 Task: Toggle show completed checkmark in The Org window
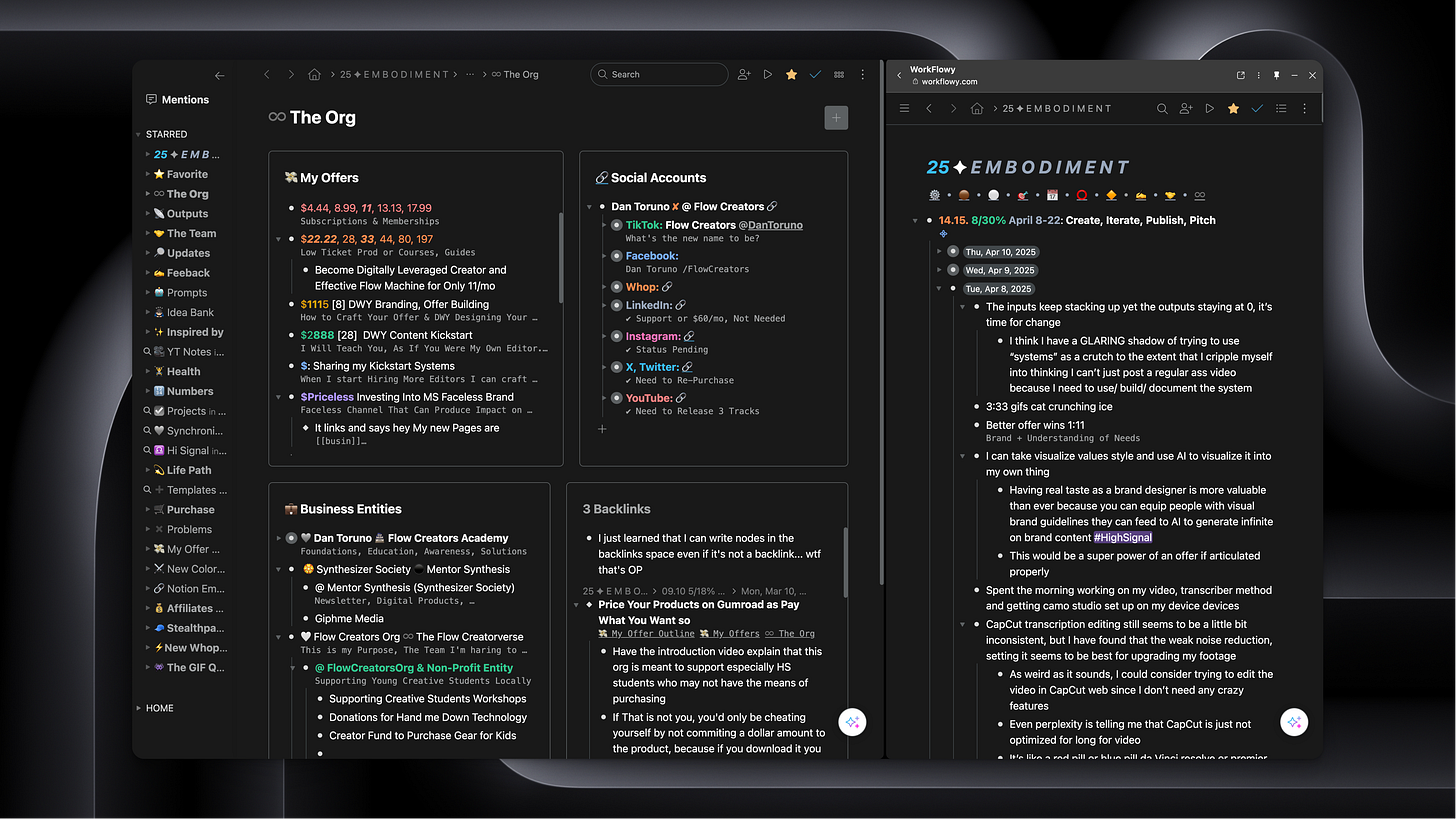point(815,74)
